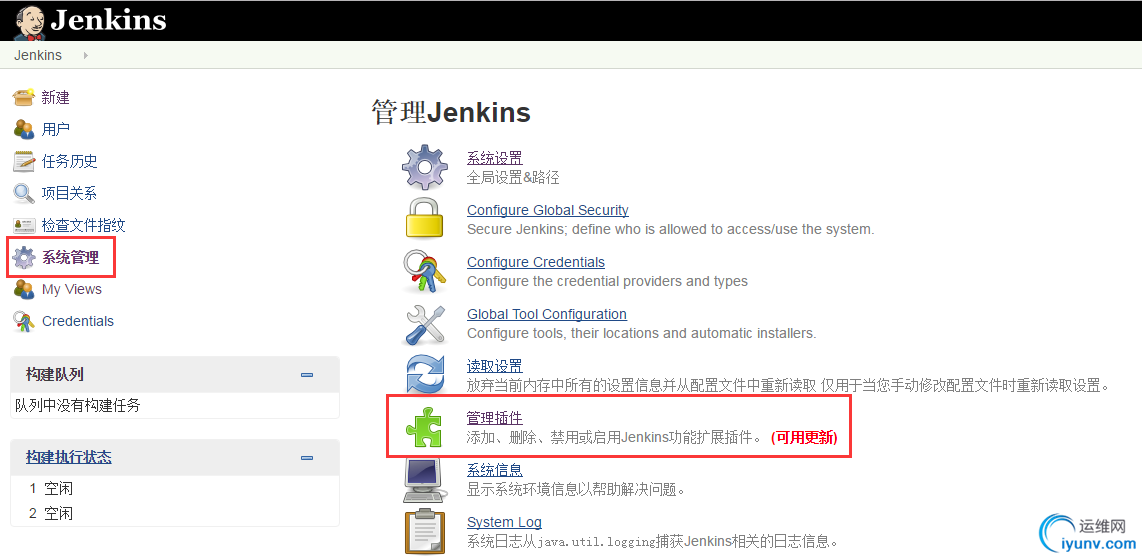
Task: Click the 队列中没有构建任务 text
Action: [77, 406]
